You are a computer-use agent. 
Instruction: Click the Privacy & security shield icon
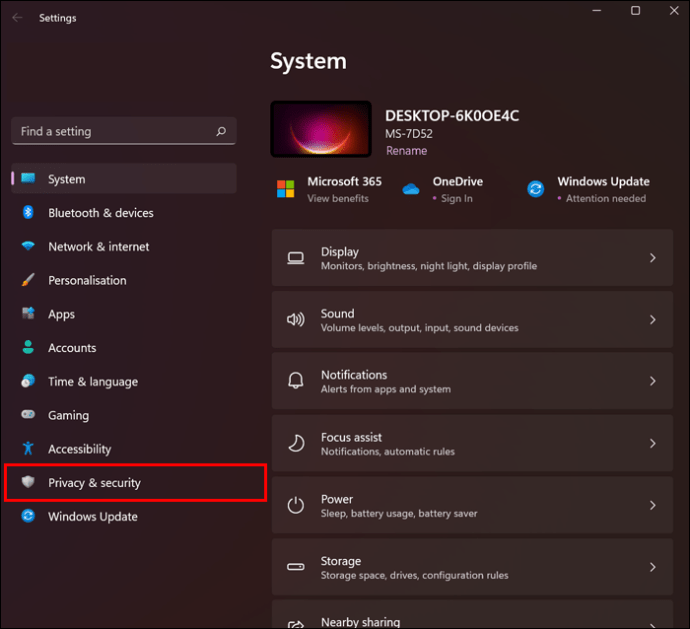point(28,482)
